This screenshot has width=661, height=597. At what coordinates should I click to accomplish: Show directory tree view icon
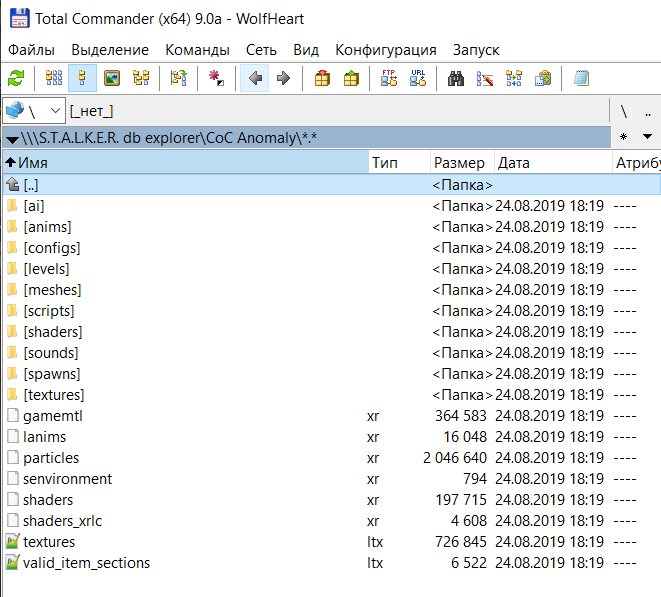tap(141, 78)
